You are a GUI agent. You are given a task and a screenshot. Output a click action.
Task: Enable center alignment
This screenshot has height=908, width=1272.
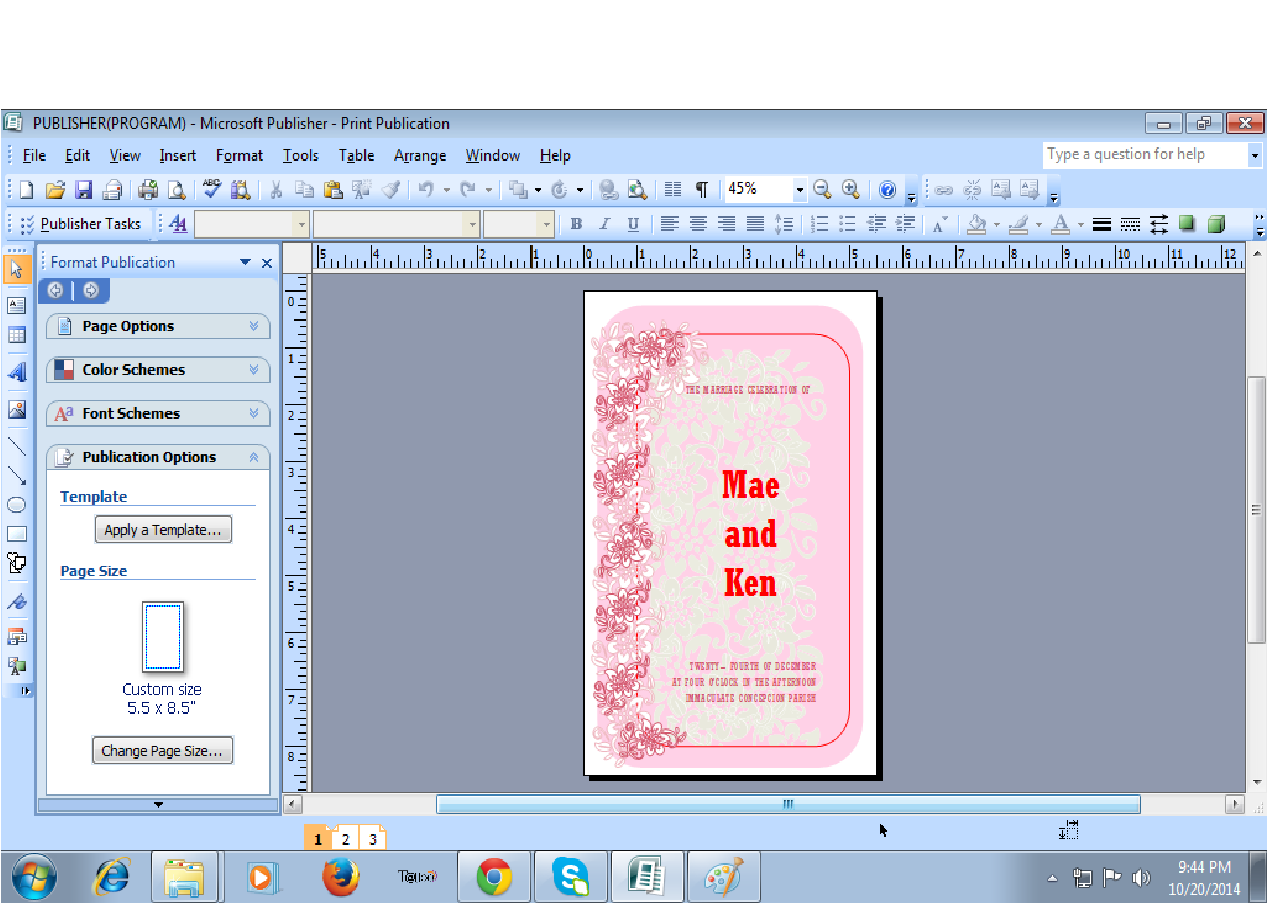point(697,224)
